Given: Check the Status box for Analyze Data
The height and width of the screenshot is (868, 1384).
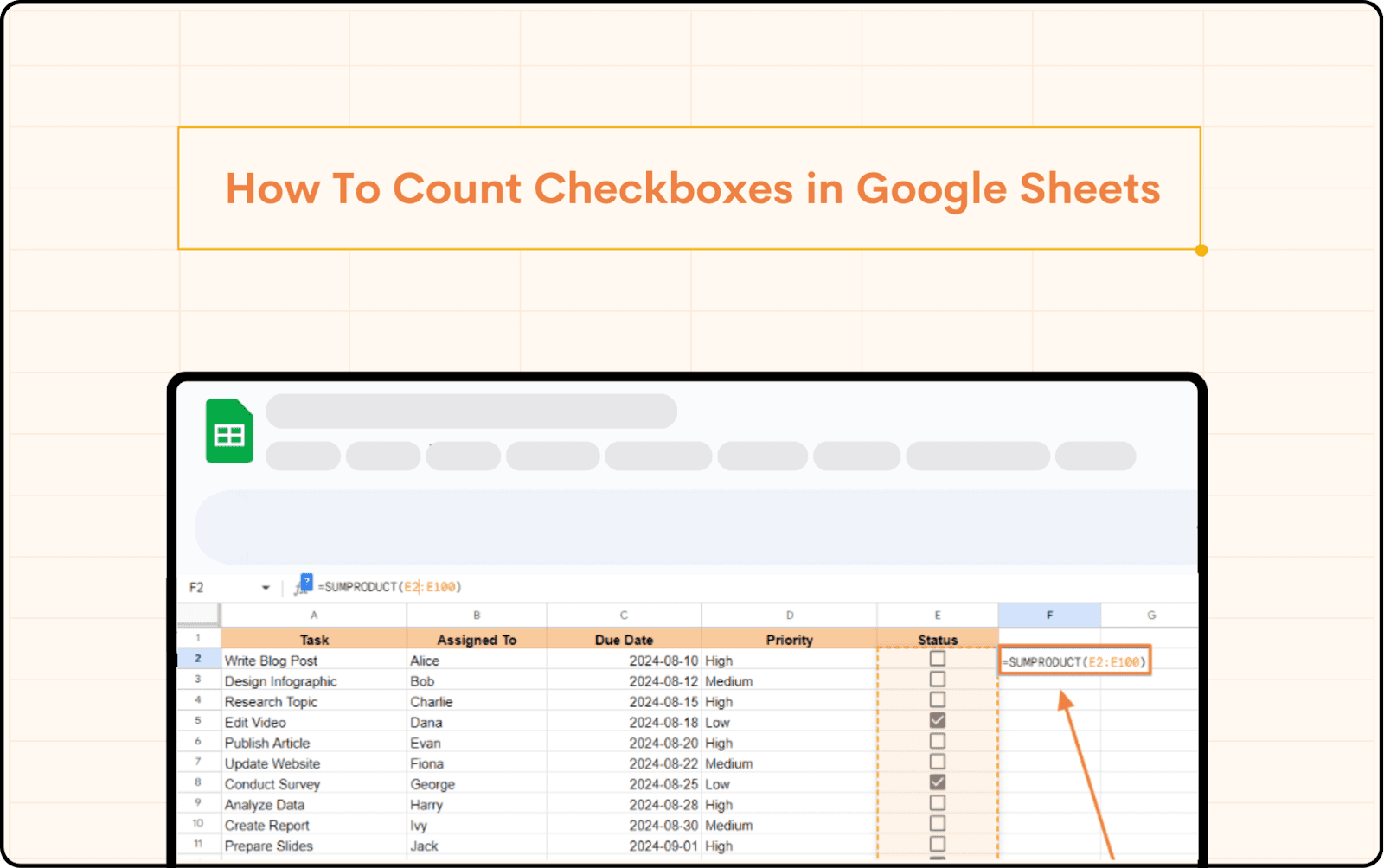Looking at the screenshot, I should (x=938, y=803).
